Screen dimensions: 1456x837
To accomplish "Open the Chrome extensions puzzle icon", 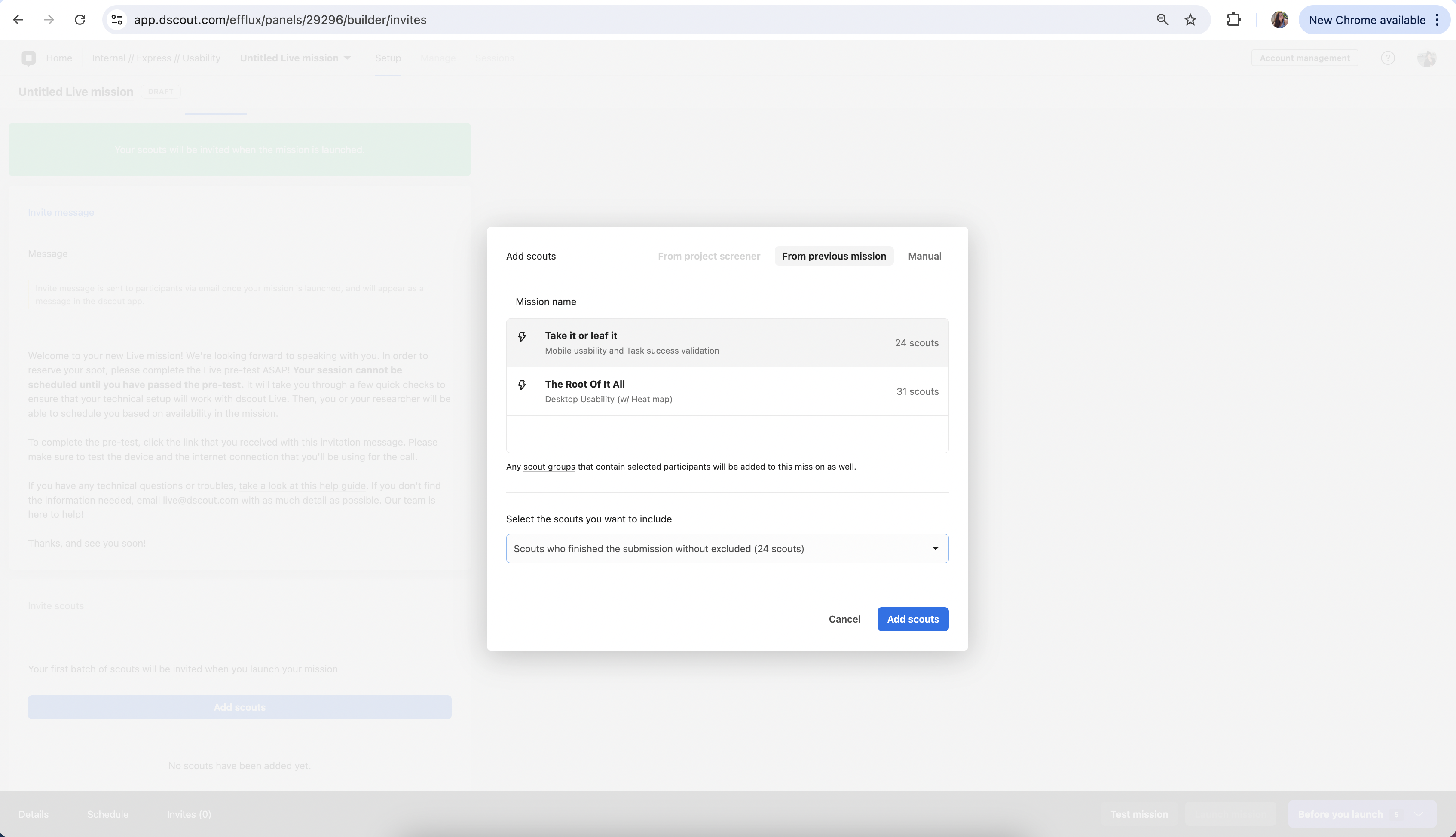I will click(x=1233, y=20).
